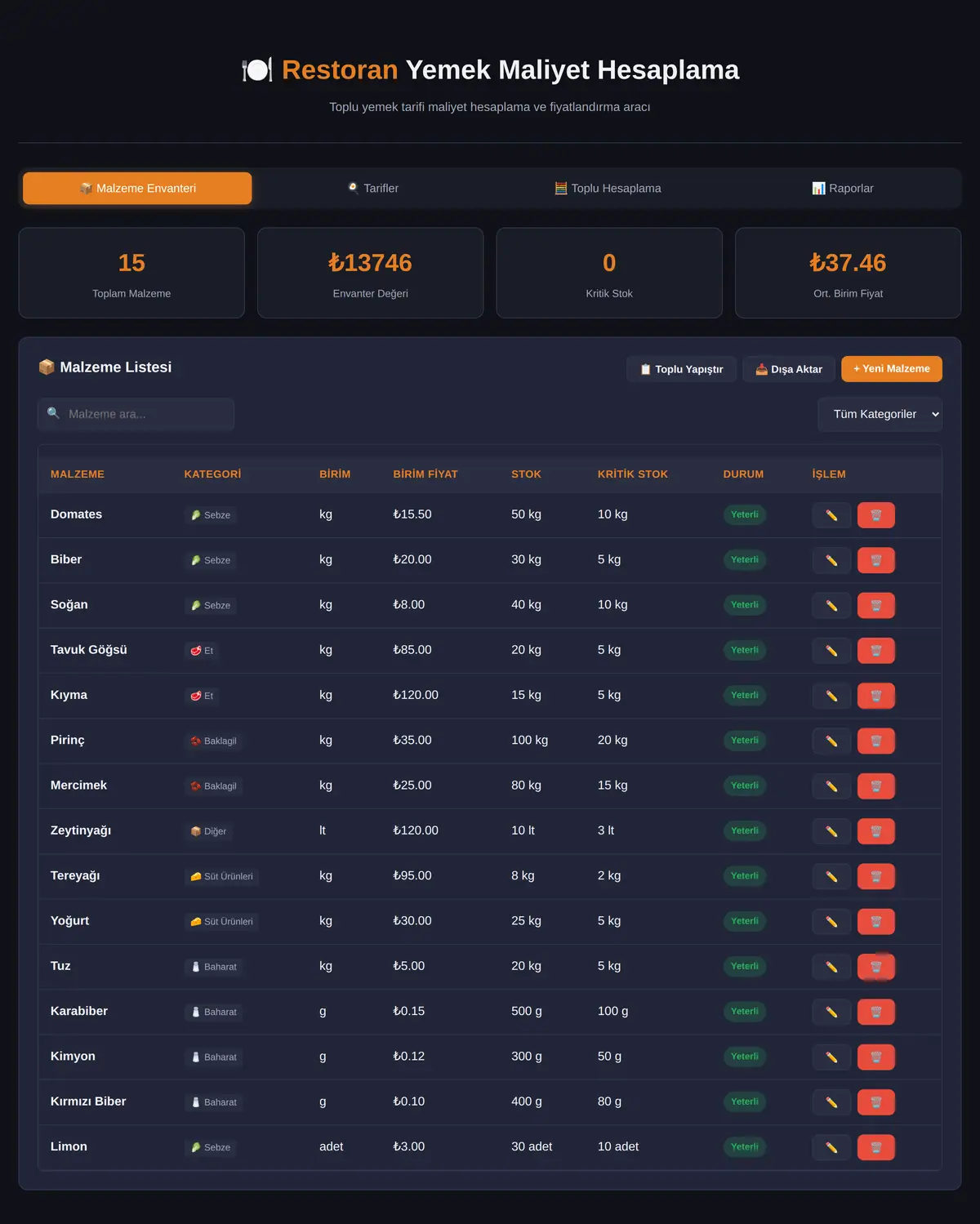Viewport: 980px width, 1224px height.
Task: Switch to the Malzeme Envanteri tab
Action: (137, 188)
